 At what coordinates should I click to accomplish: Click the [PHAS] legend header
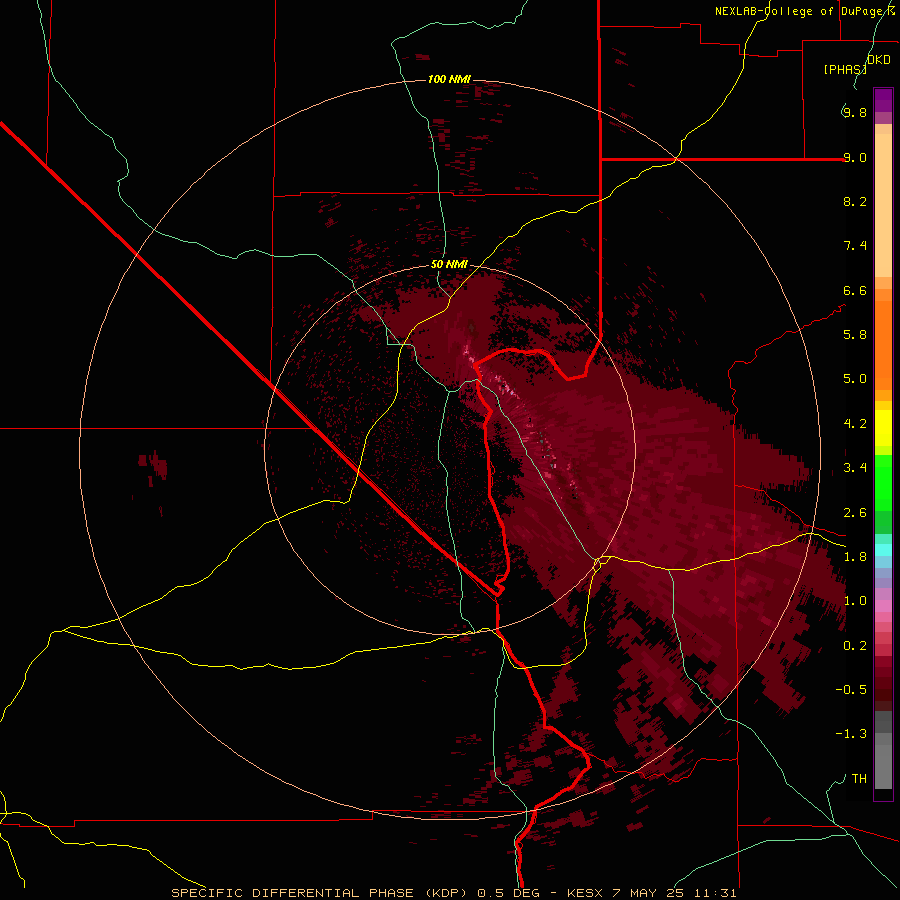(x=845, y=70)
